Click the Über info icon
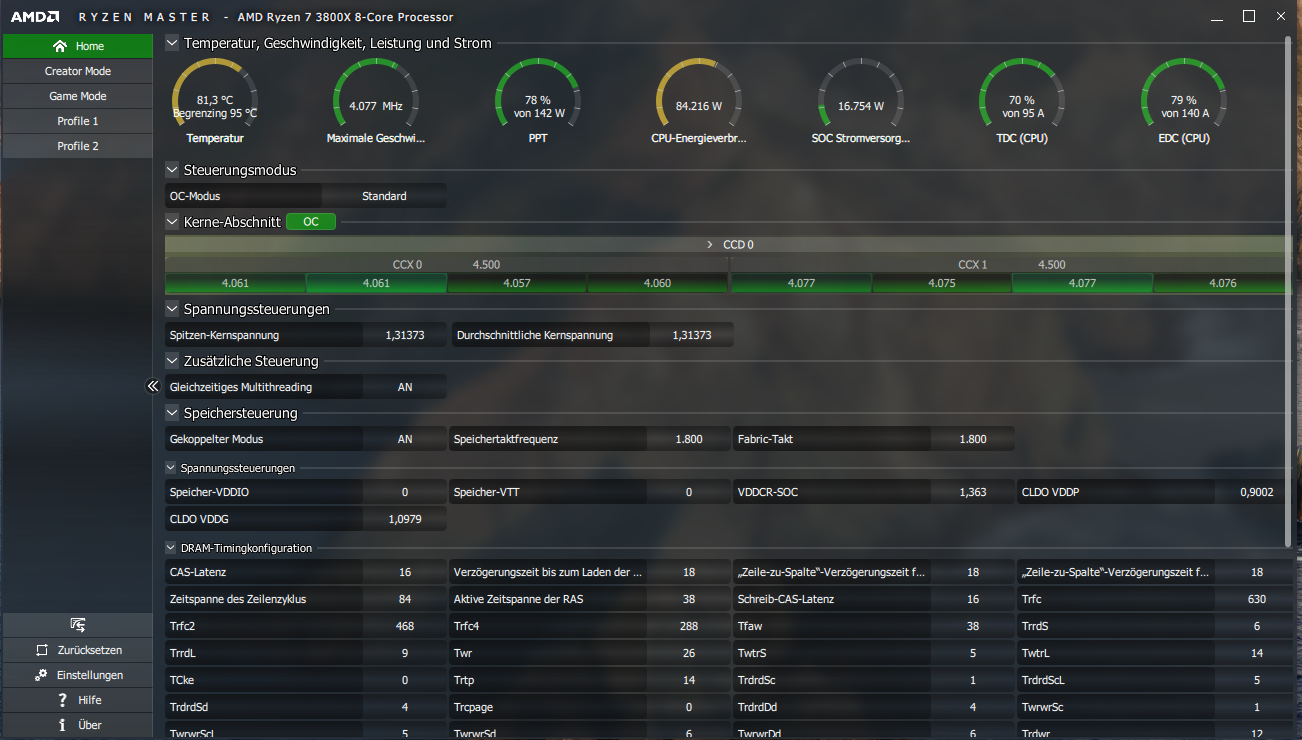1302x740 pixels. 62,725
